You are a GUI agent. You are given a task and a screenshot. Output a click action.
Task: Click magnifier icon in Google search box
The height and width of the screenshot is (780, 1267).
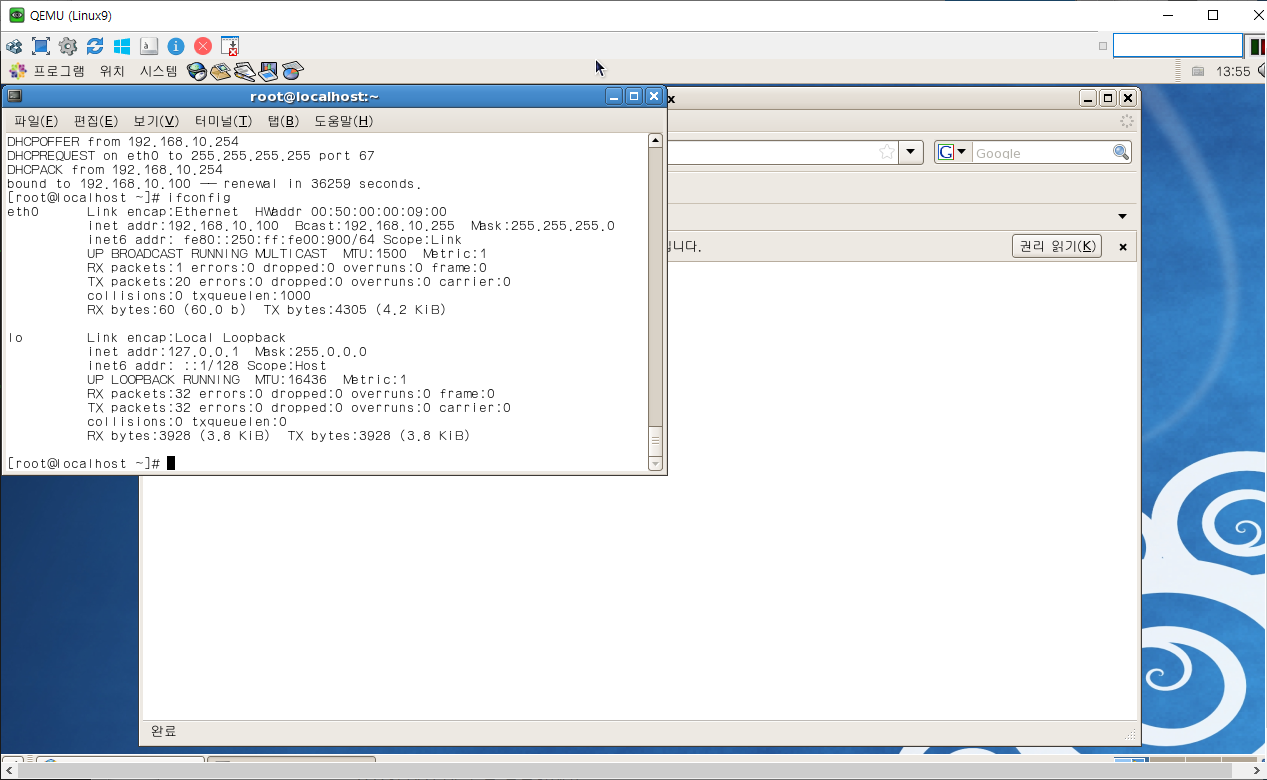point(1121,152)
